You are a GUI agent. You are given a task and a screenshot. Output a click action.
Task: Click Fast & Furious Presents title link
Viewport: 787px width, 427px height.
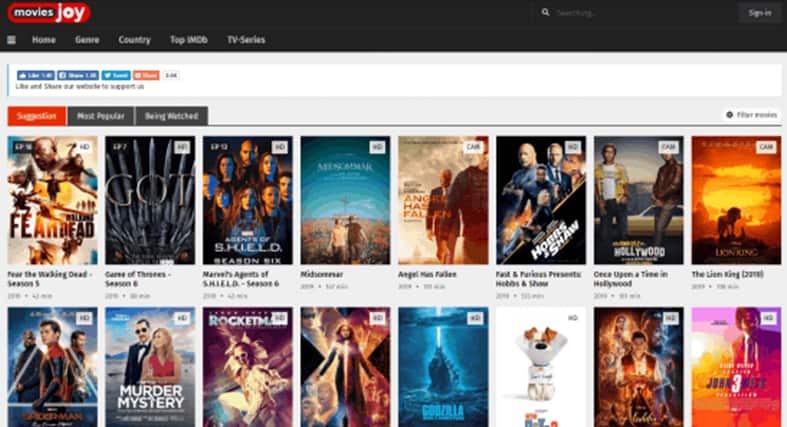coord(539,279)
